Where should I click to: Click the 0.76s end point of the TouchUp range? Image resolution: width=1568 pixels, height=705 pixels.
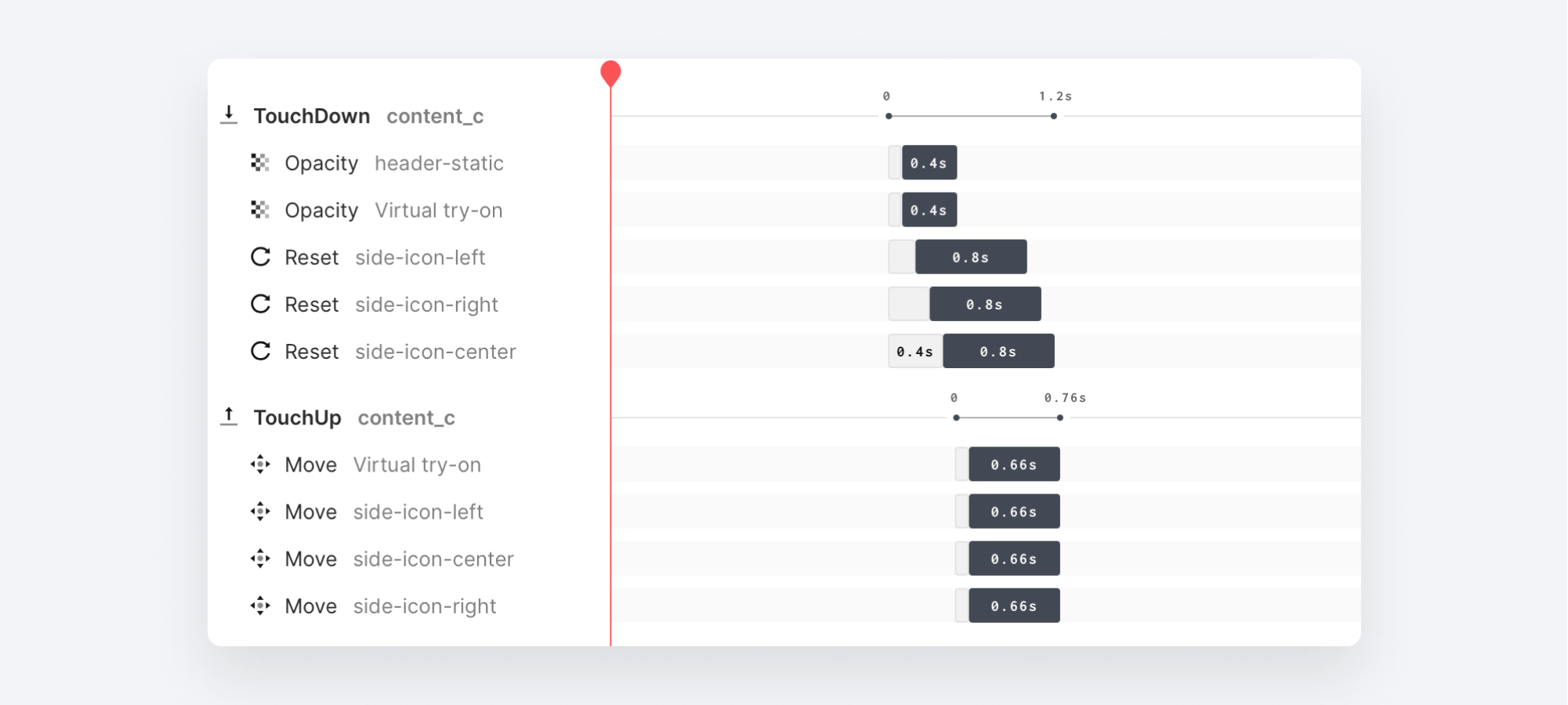pyautogui.click(x=1059, y=418)
